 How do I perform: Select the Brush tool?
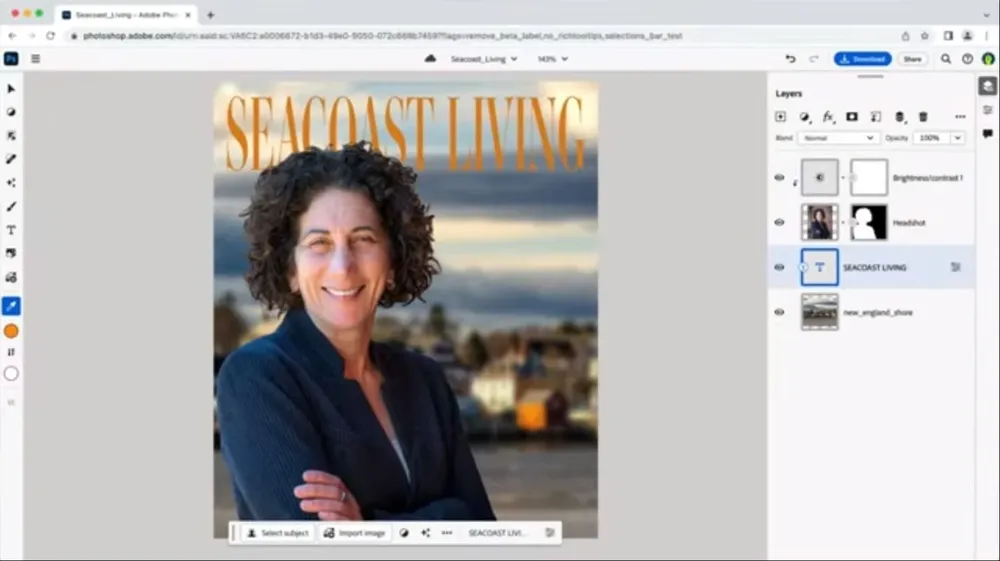pyautogui.click(x=11, y=207)
